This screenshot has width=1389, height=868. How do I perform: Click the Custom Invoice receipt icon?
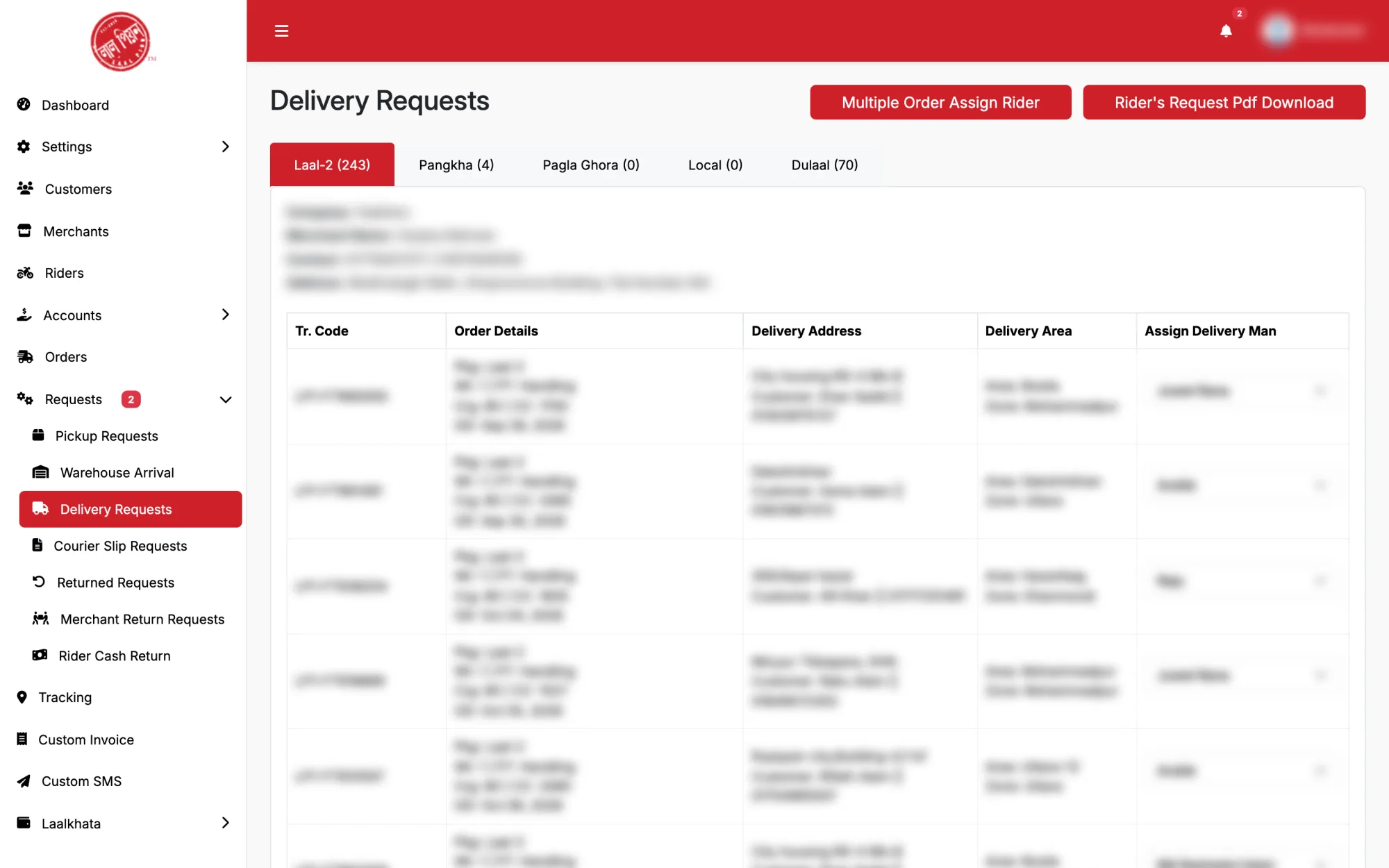coord(22,739)
